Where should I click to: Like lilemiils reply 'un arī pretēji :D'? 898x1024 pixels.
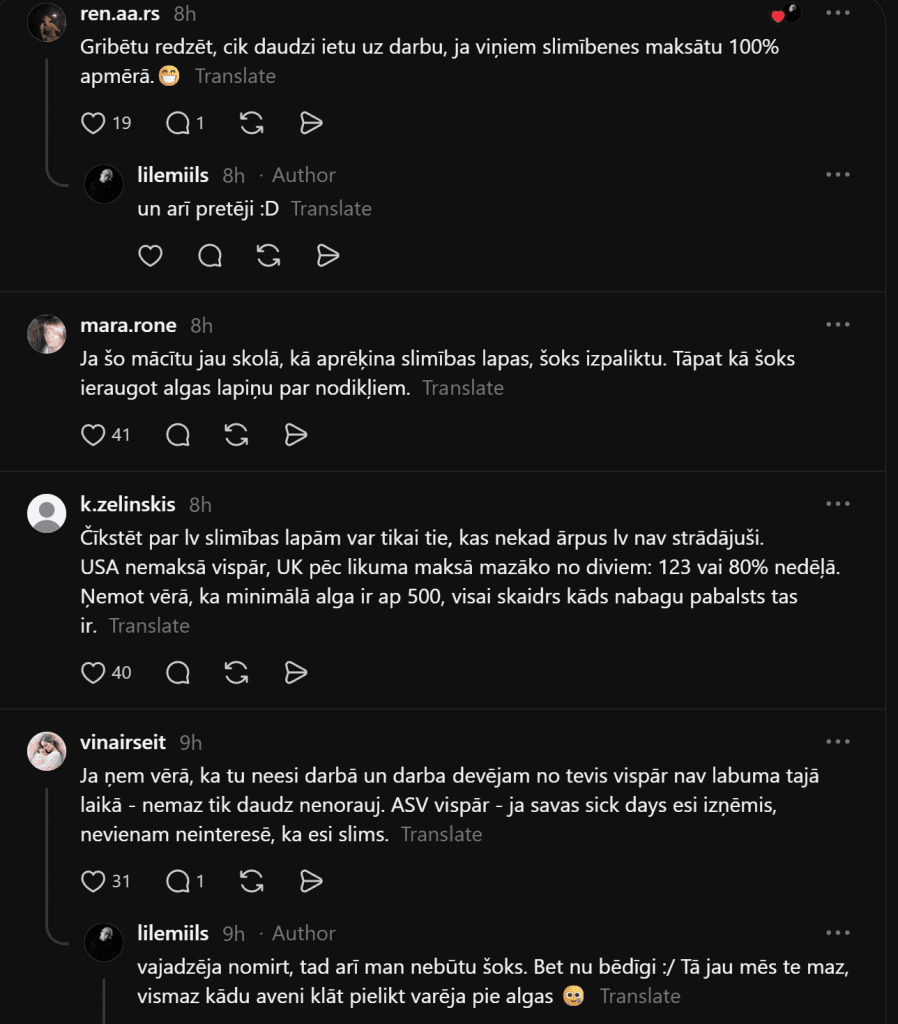150,255
